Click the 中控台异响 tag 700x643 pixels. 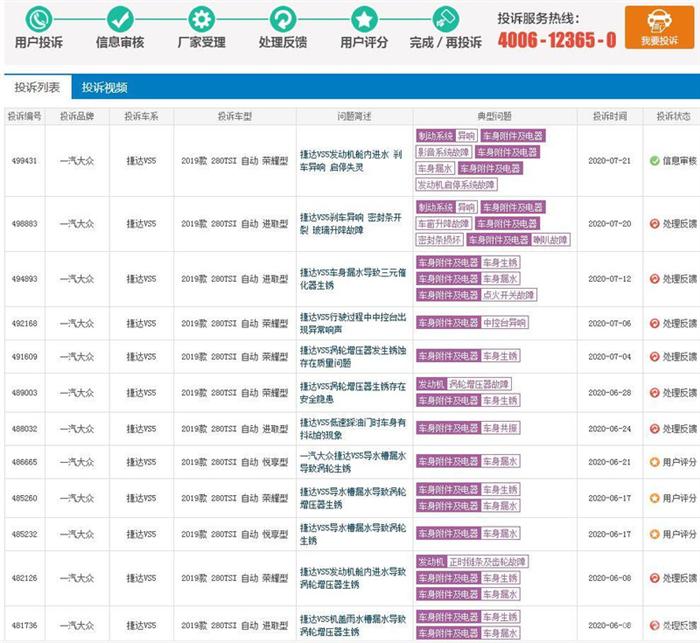504,323
